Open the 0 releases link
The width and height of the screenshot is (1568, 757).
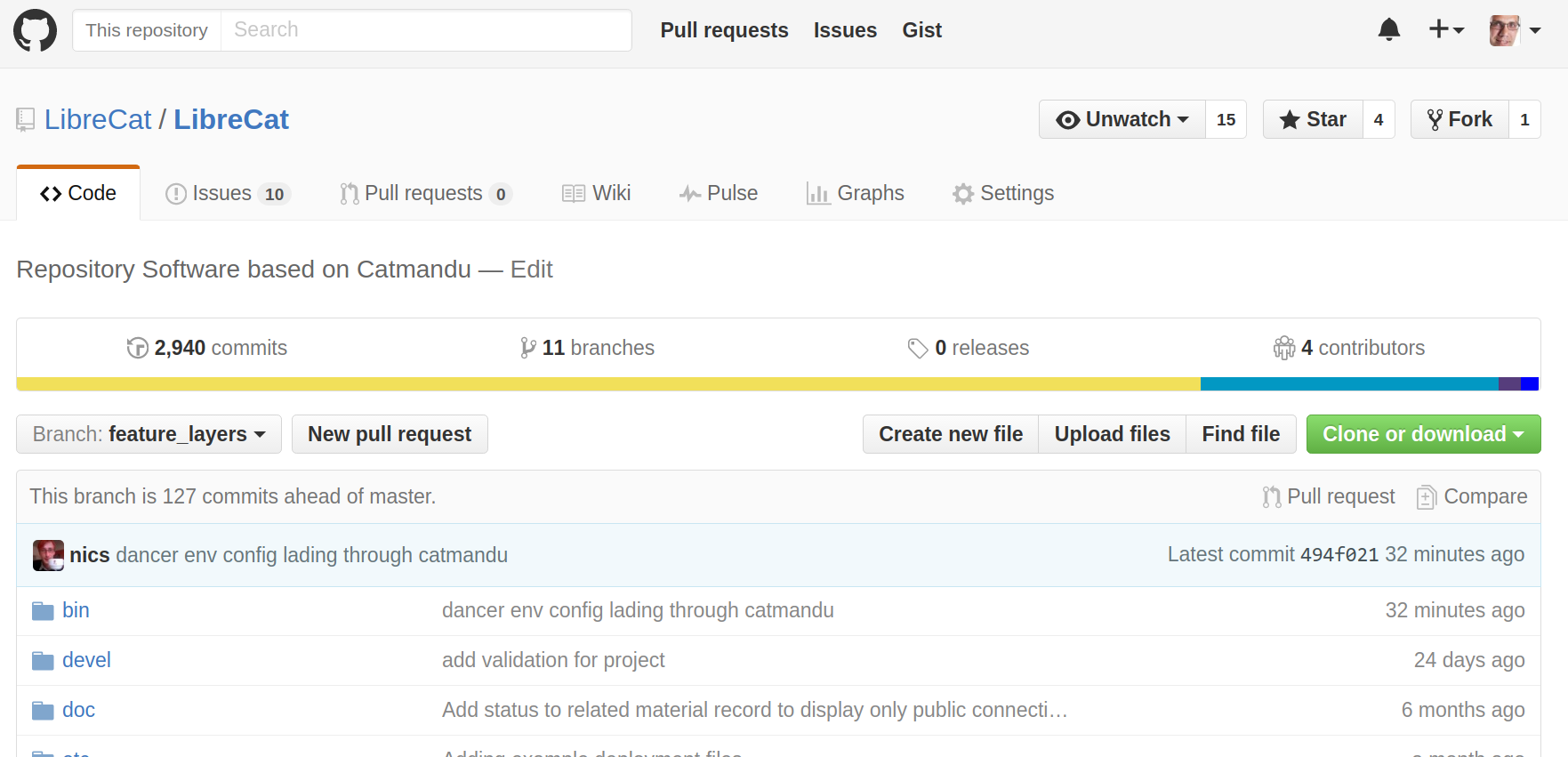969,348
